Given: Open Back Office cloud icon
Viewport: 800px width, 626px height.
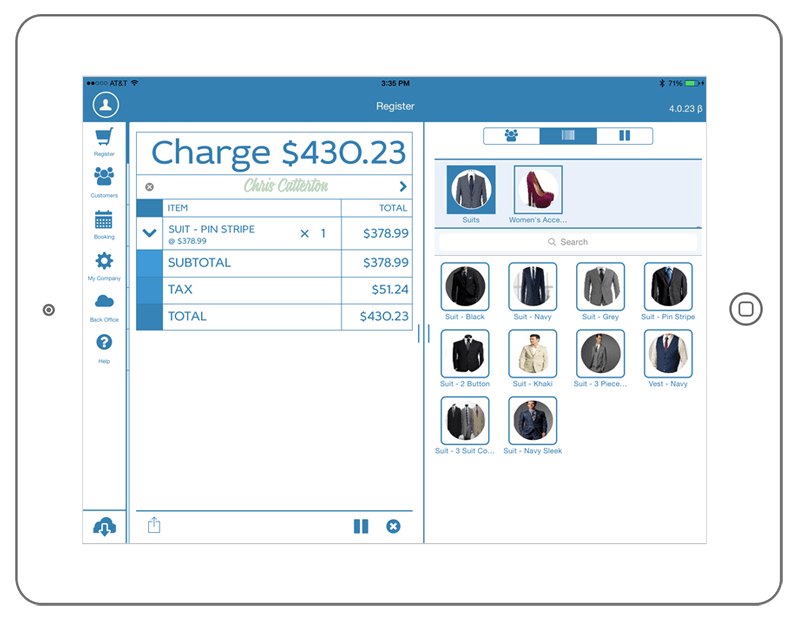Looking at the screenshot, I should point(104,303).
